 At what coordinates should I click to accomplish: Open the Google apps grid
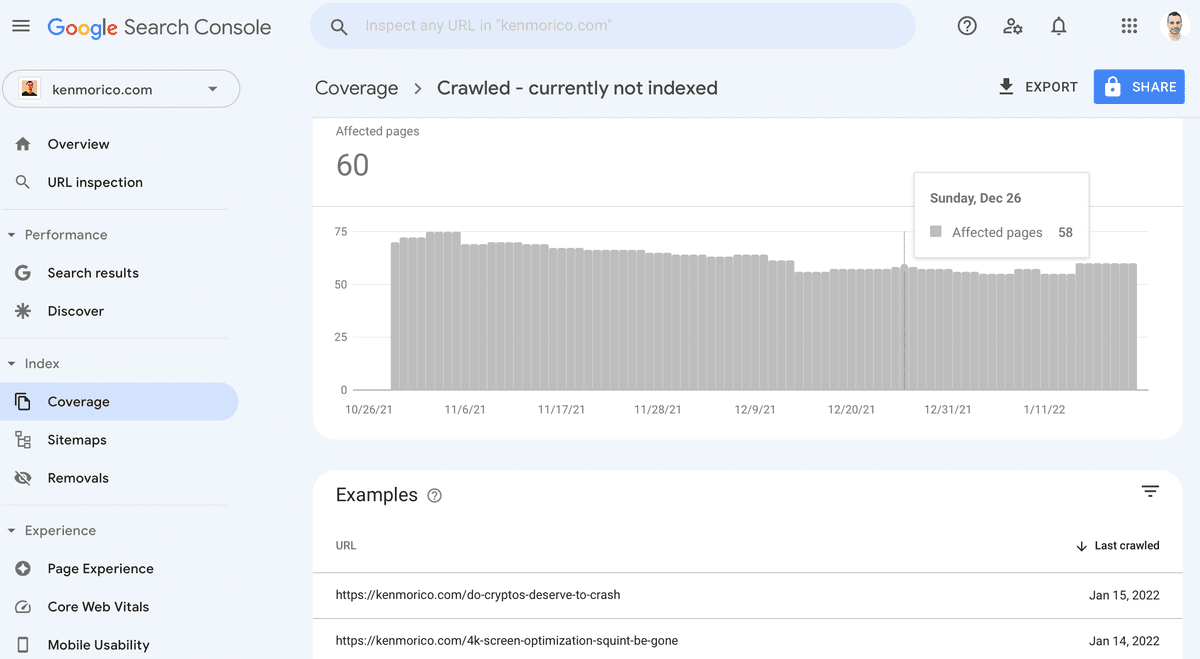(1129, 27)
